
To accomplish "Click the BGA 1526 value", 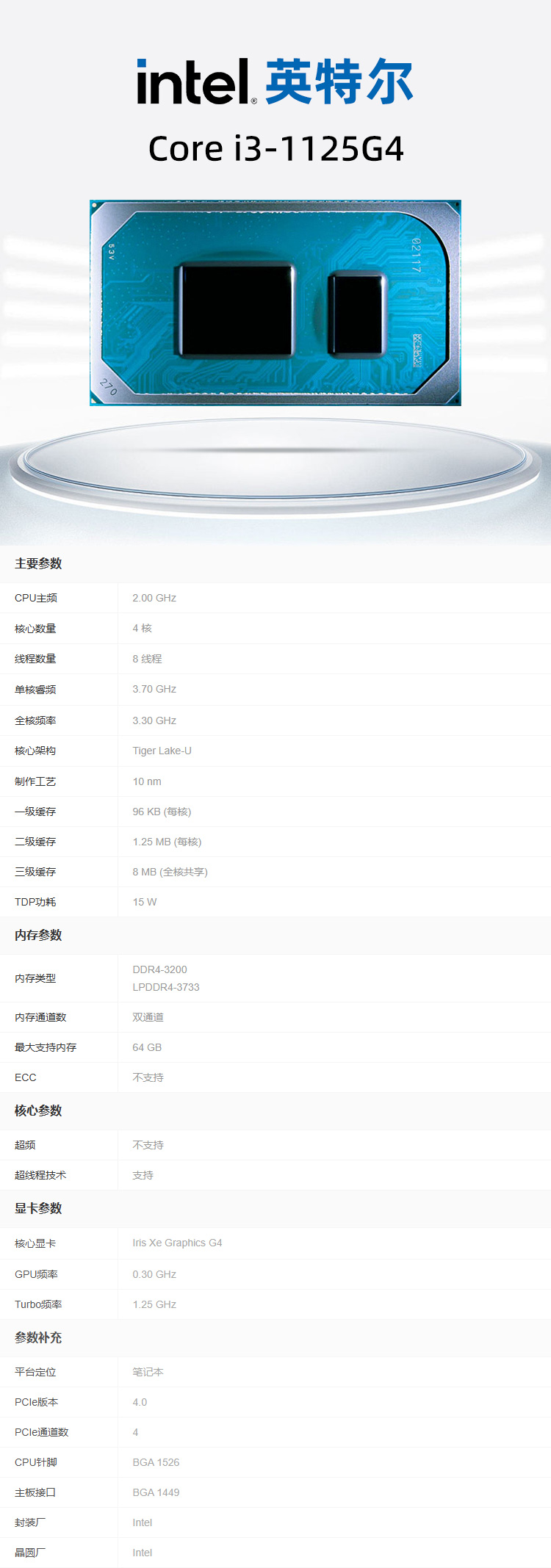I will pos(156,1462).
